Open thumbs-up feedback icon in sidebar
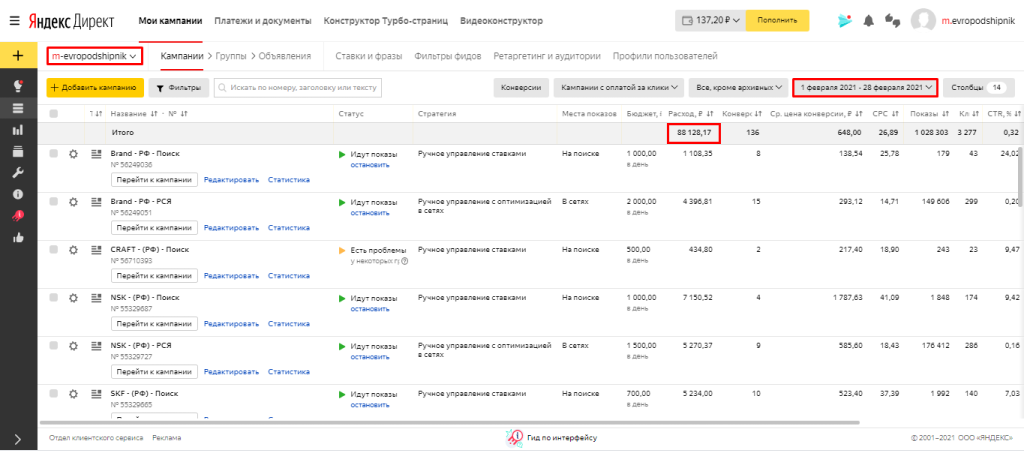Viewport: 1024px width, 453px height. pos(18,238)
